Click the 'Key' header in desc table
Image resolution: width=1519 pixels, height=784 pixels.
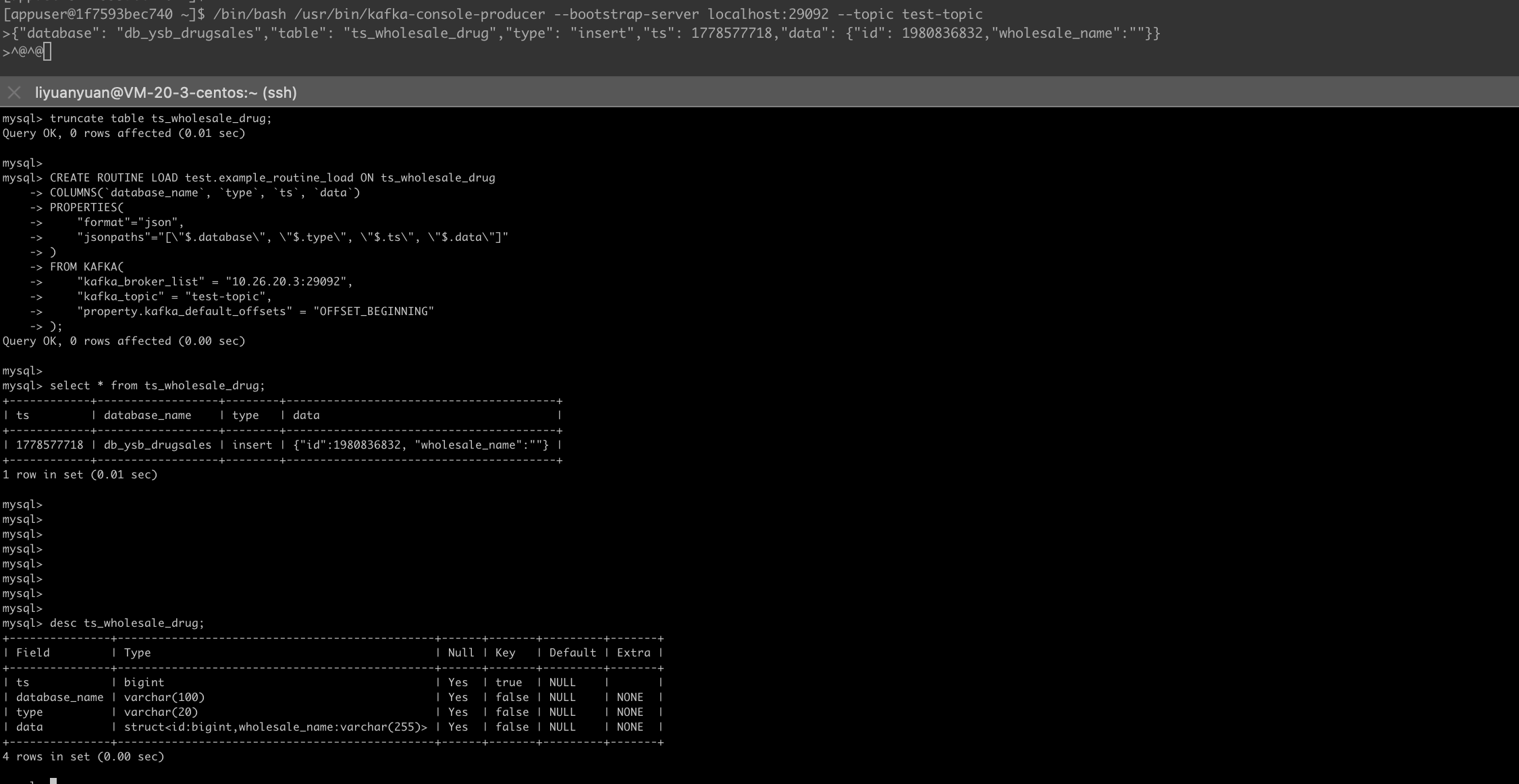(x=505, y=652)
